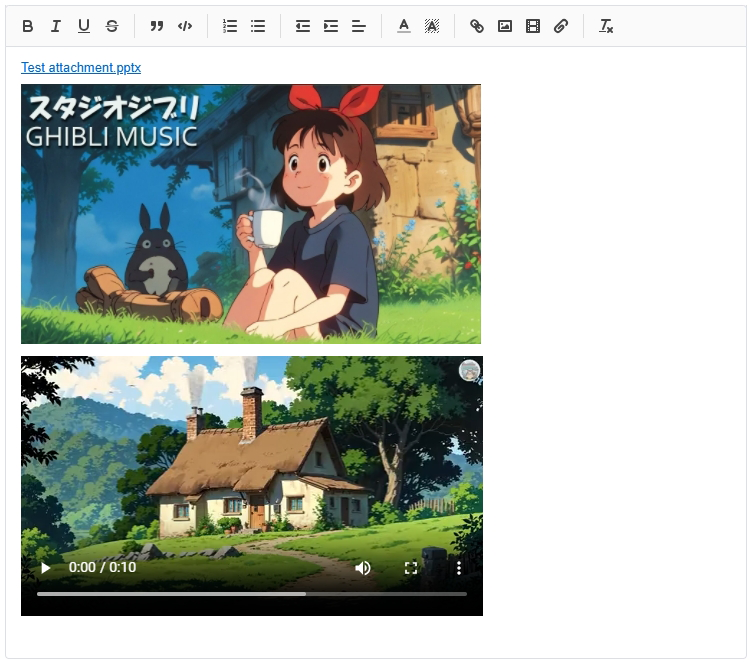Image resolution: width=752 pixels, height=662 pixels.
Task: Insert an image
Action: pos(505,26)
